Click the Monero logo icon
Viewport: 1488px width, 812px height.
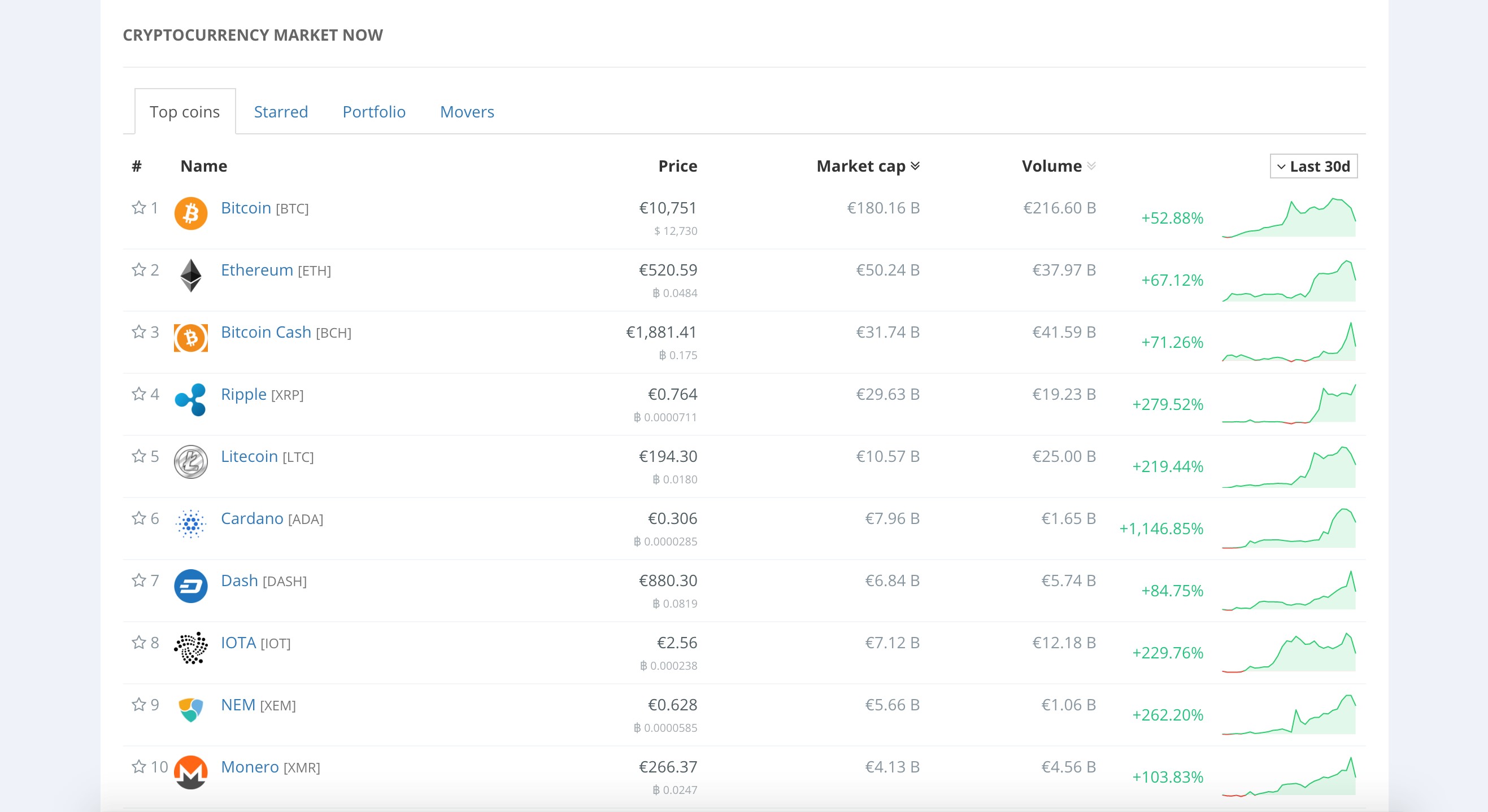190,772
